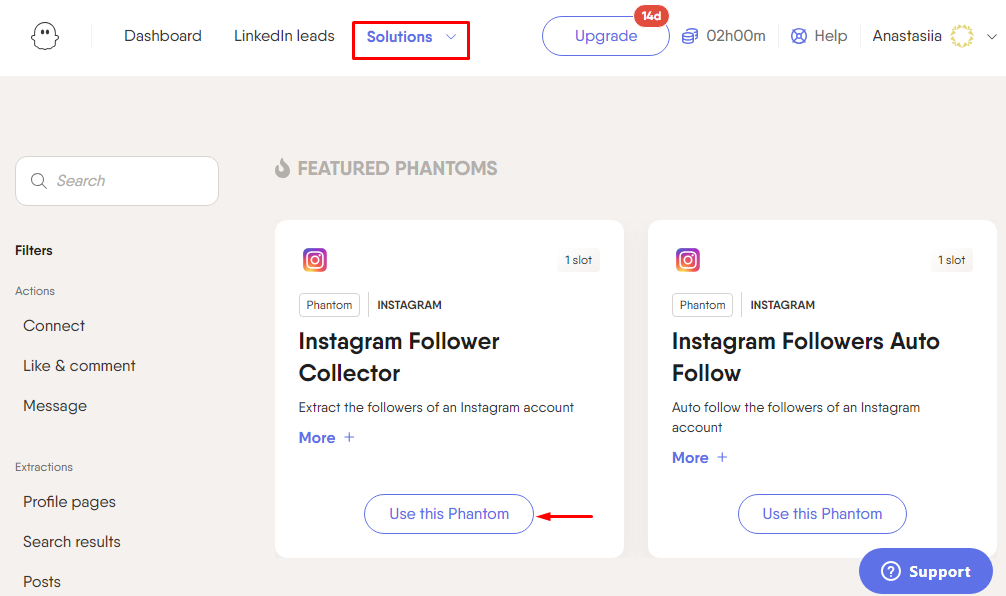Select the Like & comment filter

(79, 366)
